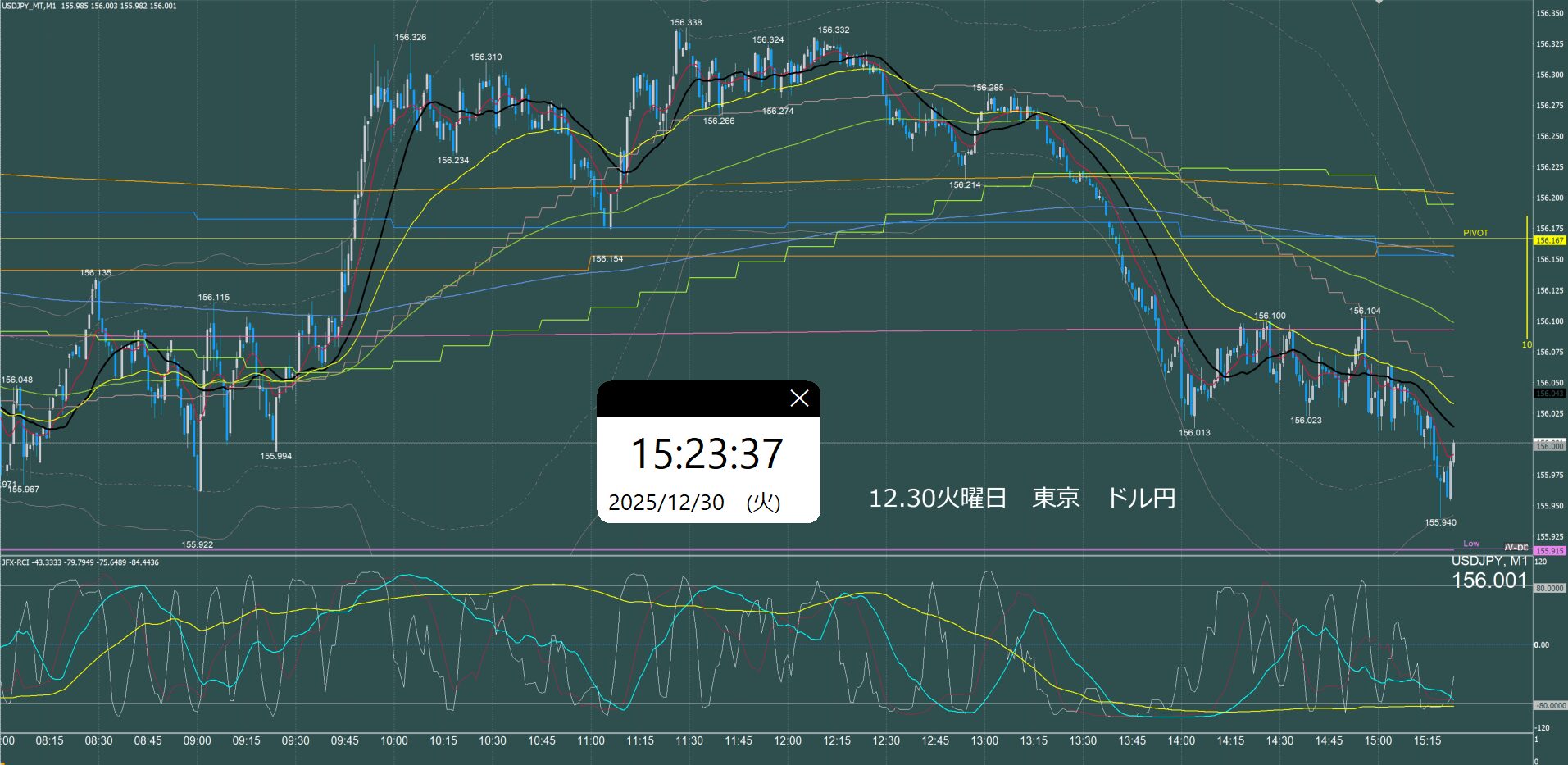Click the magenta 155.915 low price tag

click(x=1549, y=551)
